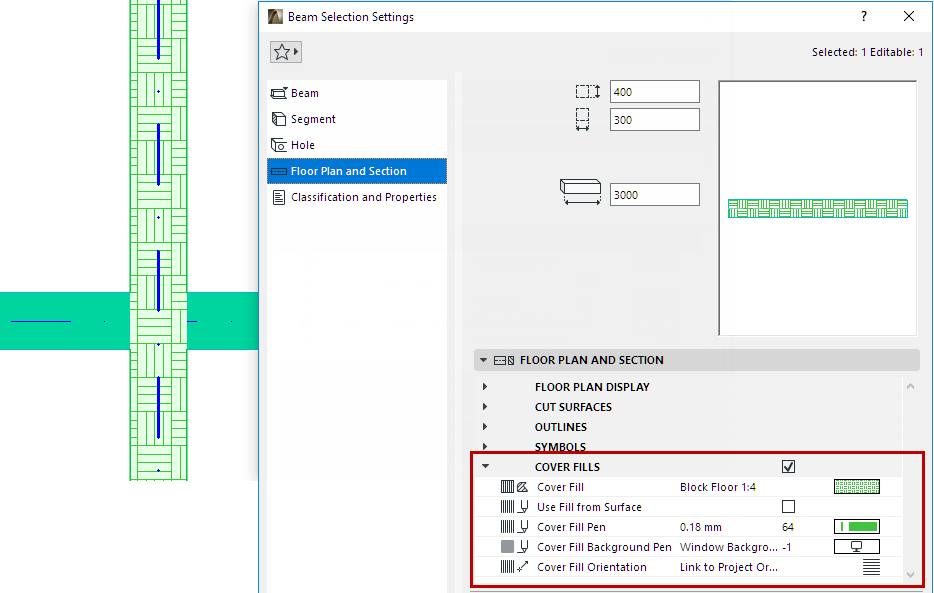Click the Cover Fill Background Pen row icon
The height and width of the screenshot is (593, 934).
click(x=515, y=547)
